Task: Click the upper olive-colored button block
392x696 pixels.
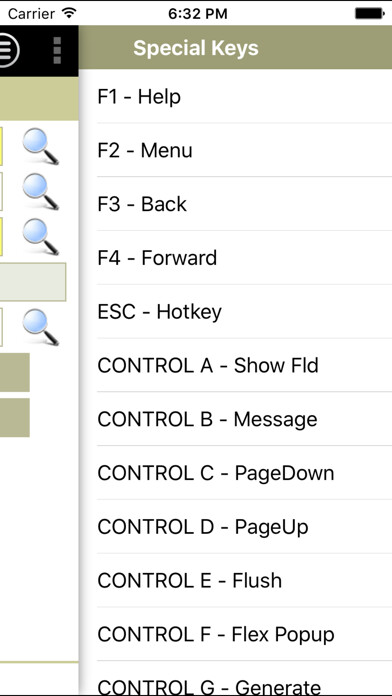Action: tap(15, 372)
